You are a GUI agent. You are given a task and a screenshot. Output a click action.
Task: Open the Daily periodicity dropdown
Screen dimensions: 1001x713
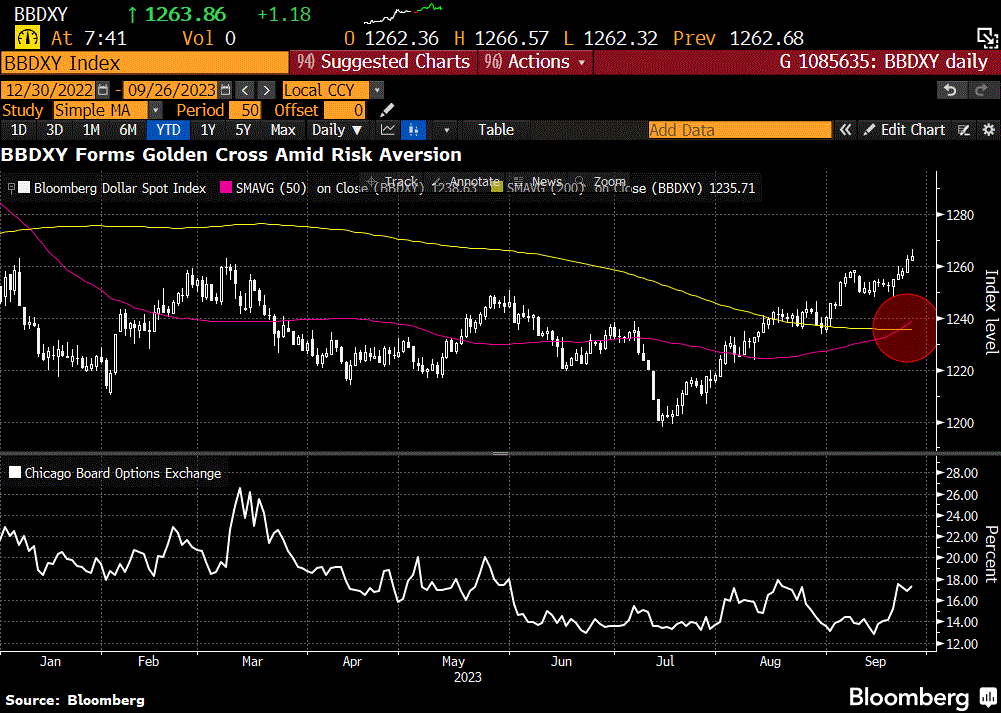(x=336, y=130)
